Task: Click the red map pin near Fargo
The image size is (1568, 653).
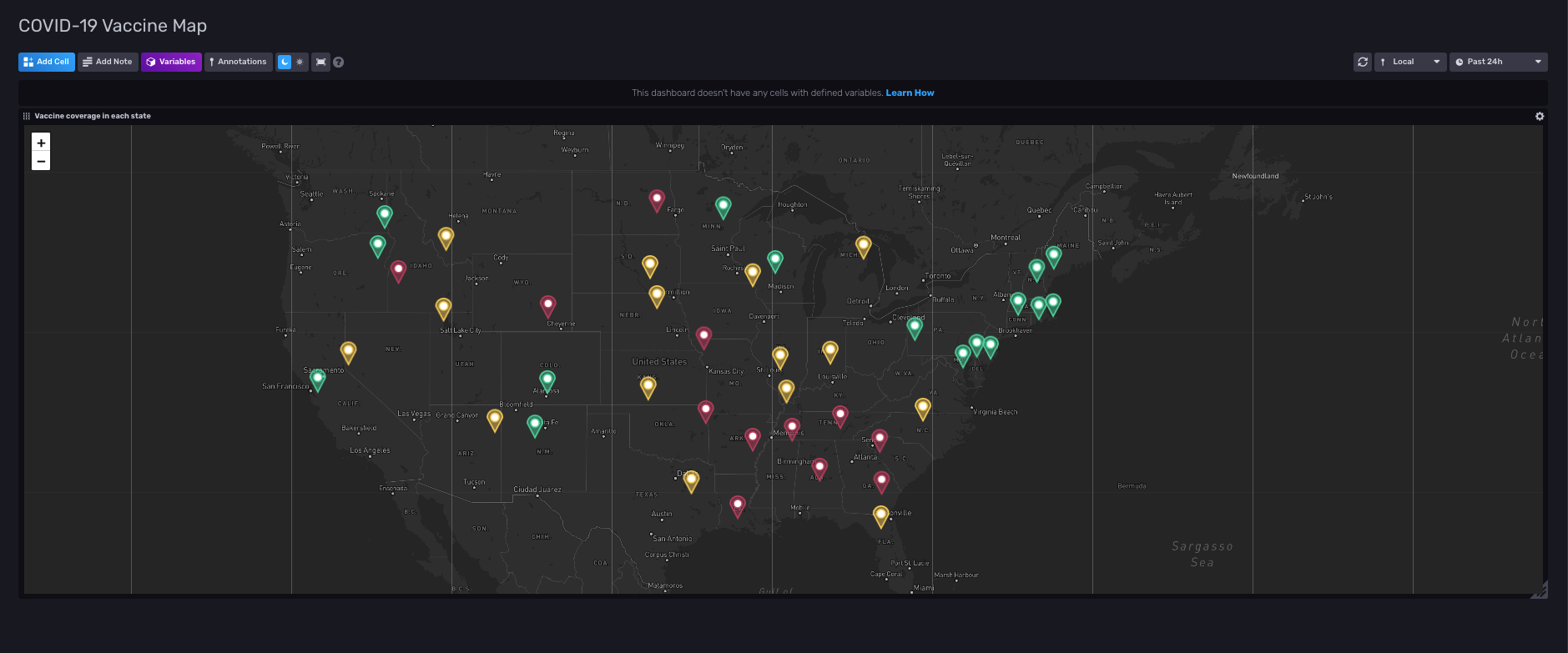Action: point(657,199)
